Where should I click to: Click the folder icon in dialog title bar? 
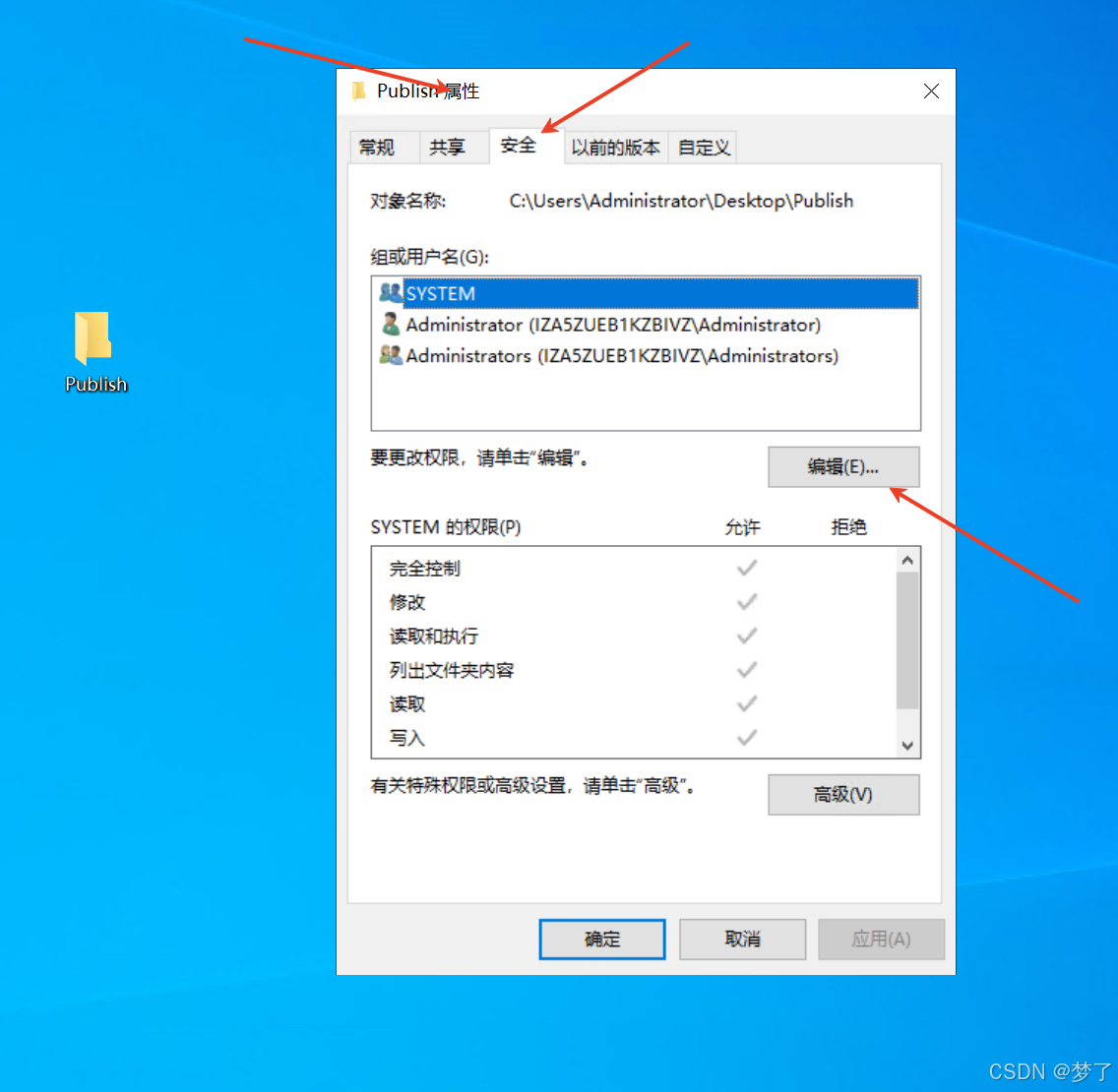358,91
